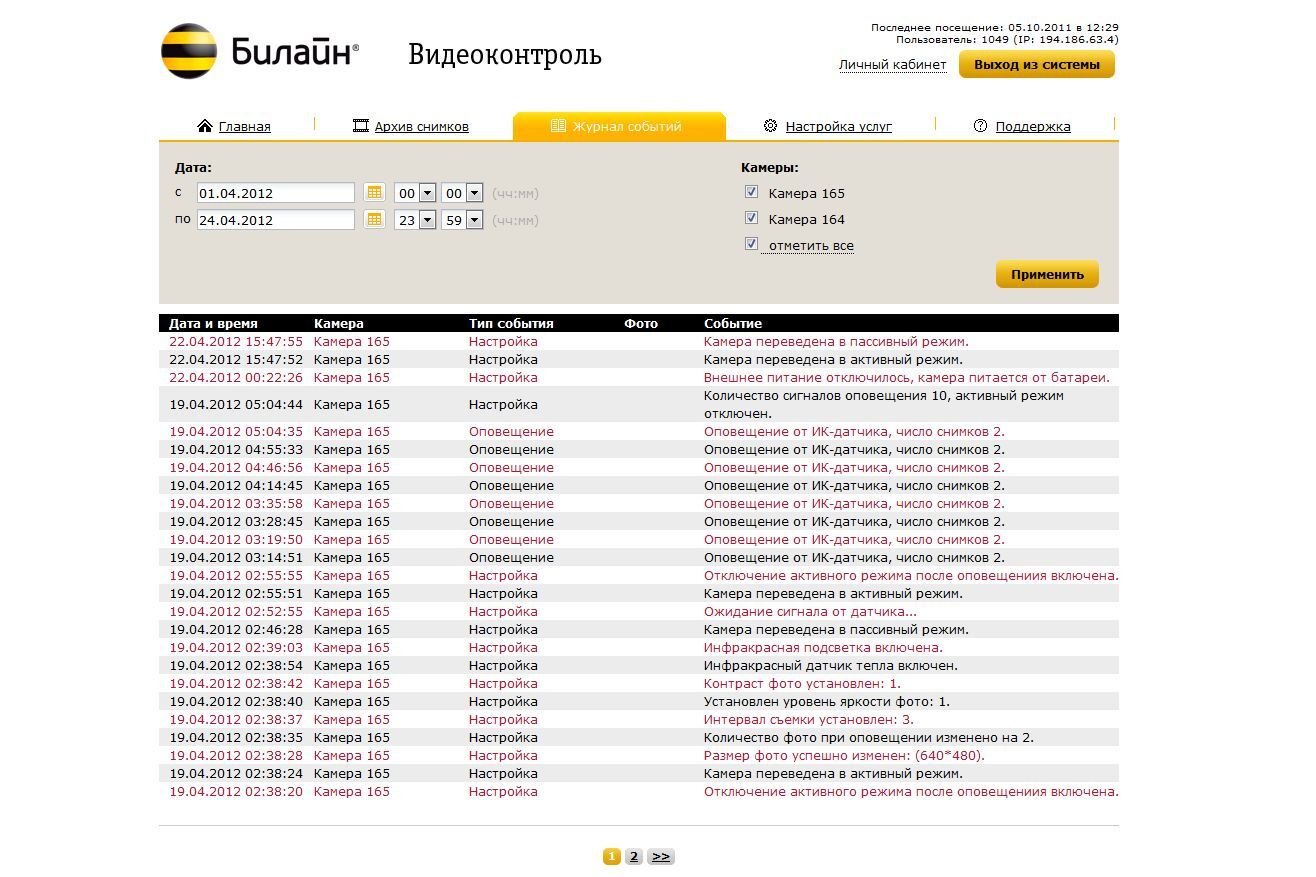The height and width of the screenshot is (877, 1316).
Task: Click the Фото column header
Action: pyautogui.click(x=641, y=323)
